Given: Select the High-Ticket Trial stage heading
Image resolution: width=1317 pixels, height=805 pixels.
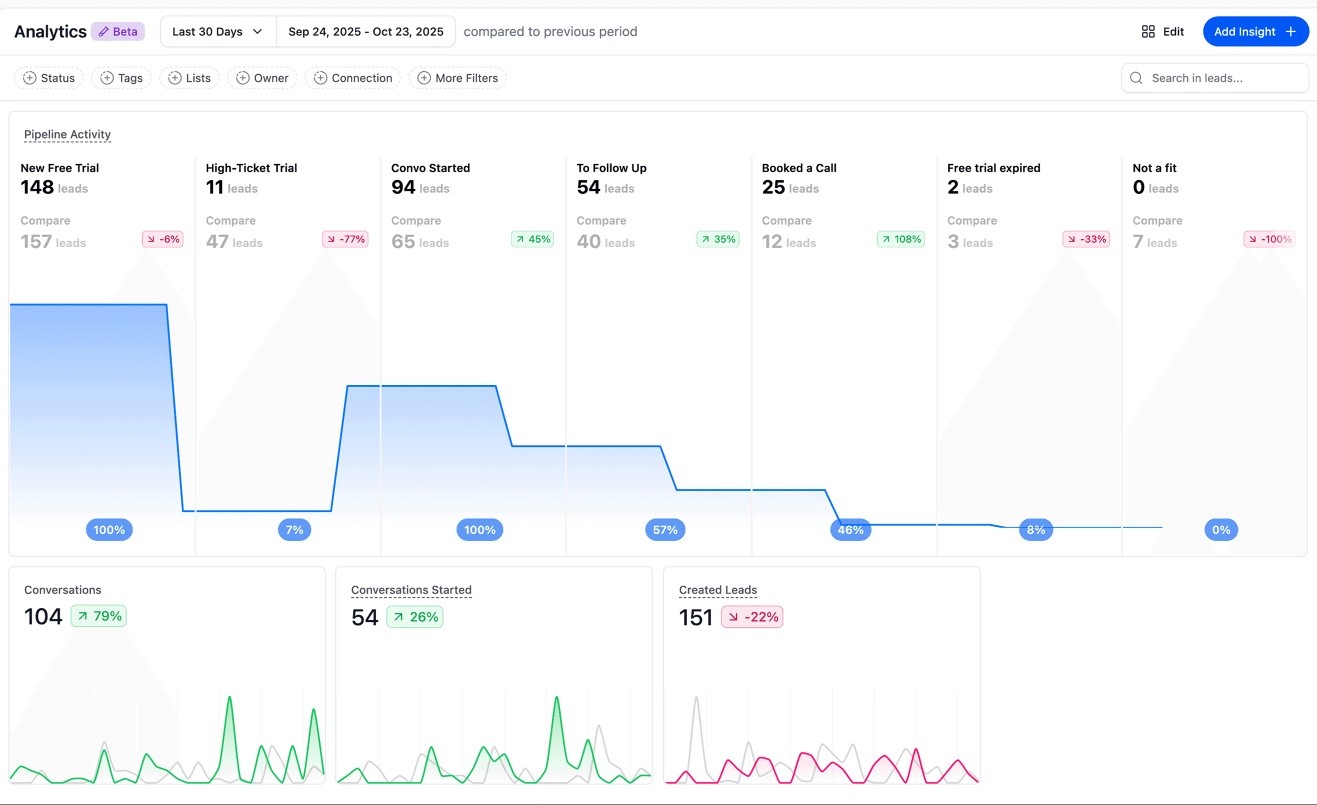Looking at the screenshot, I should [x=251, y=168].
